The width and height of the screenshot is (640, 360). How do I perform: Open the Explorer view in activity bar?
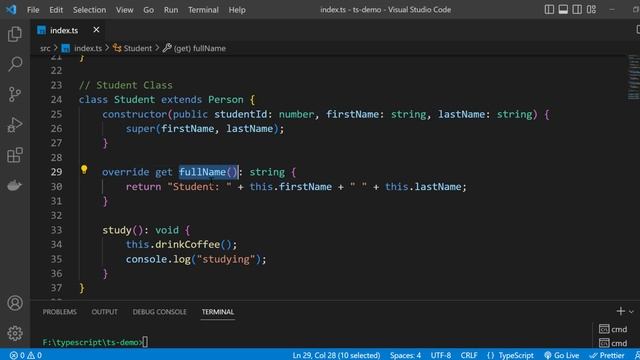tap(15, 34)
